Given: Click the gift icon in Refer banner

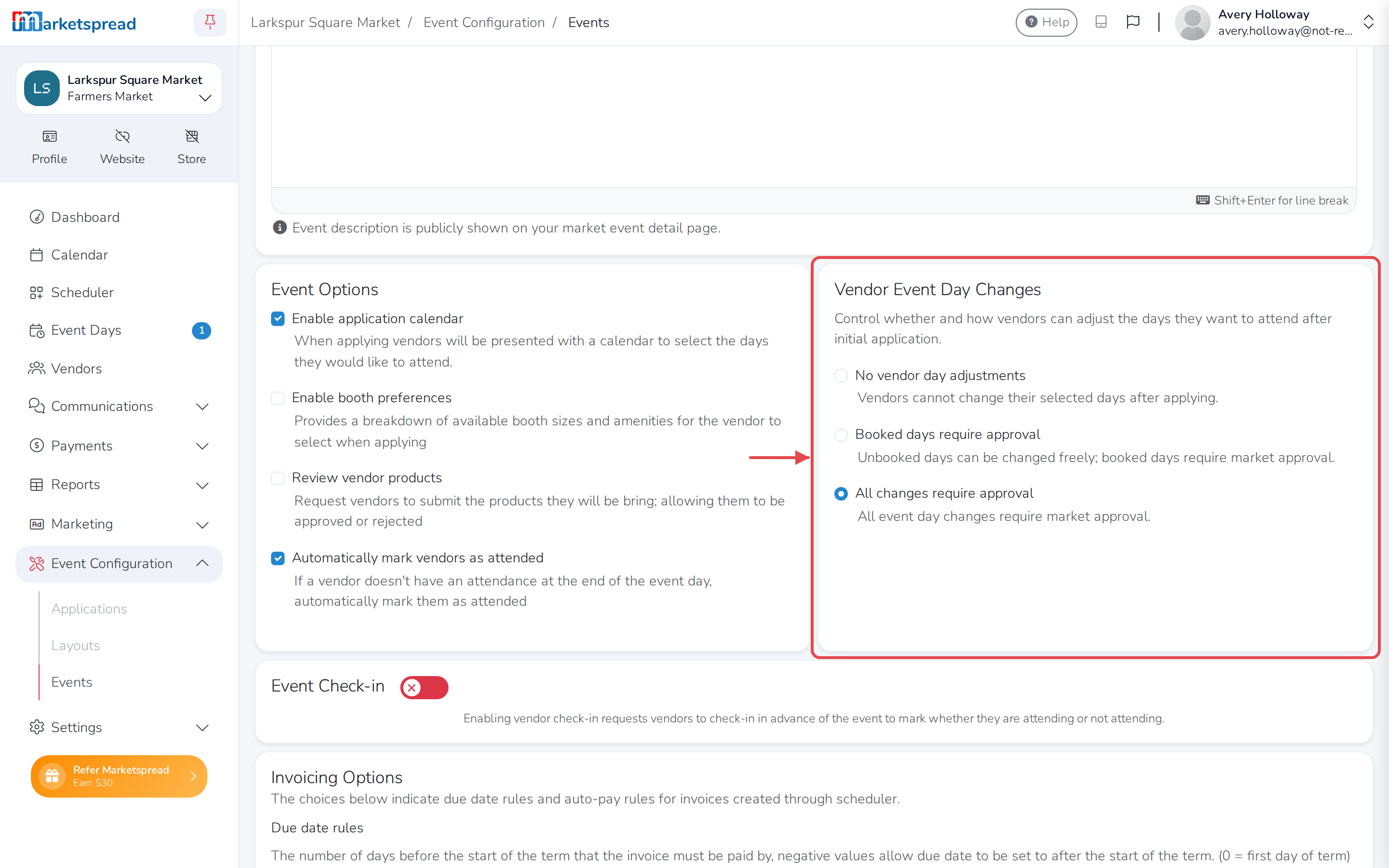Looking at the screenshot, I should click(x=52, y=775).
